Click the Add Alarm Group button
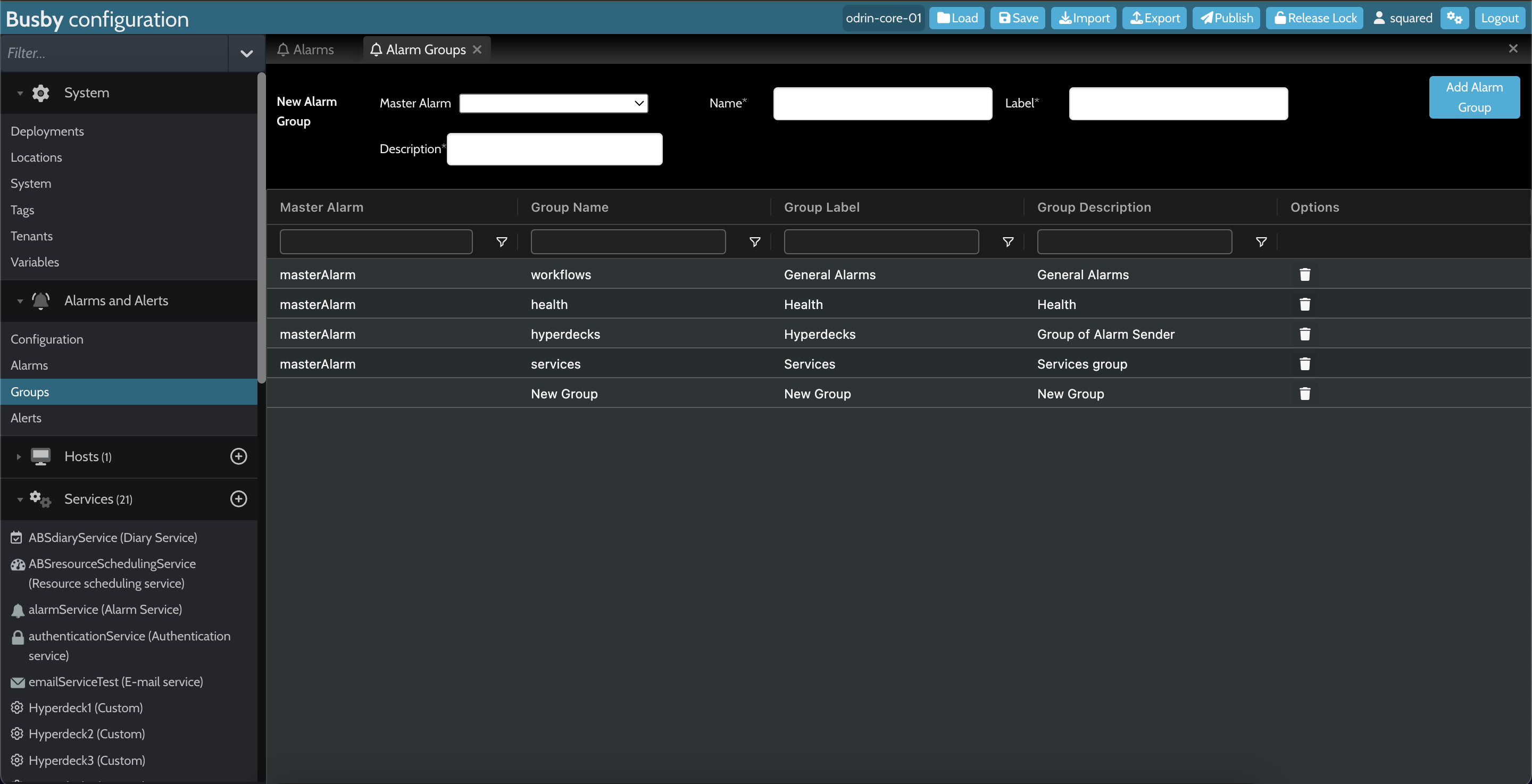The image size is (1532, 784). click(x=1475, y=97)
